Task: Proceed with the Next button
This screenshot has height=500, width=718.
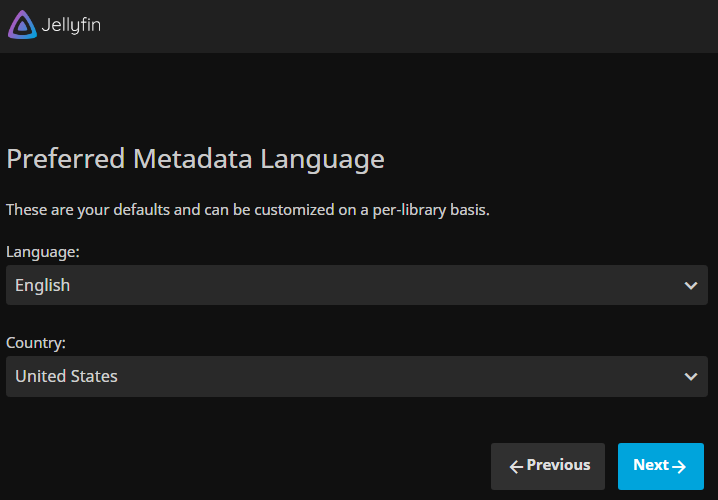Action: click(660, 466)
